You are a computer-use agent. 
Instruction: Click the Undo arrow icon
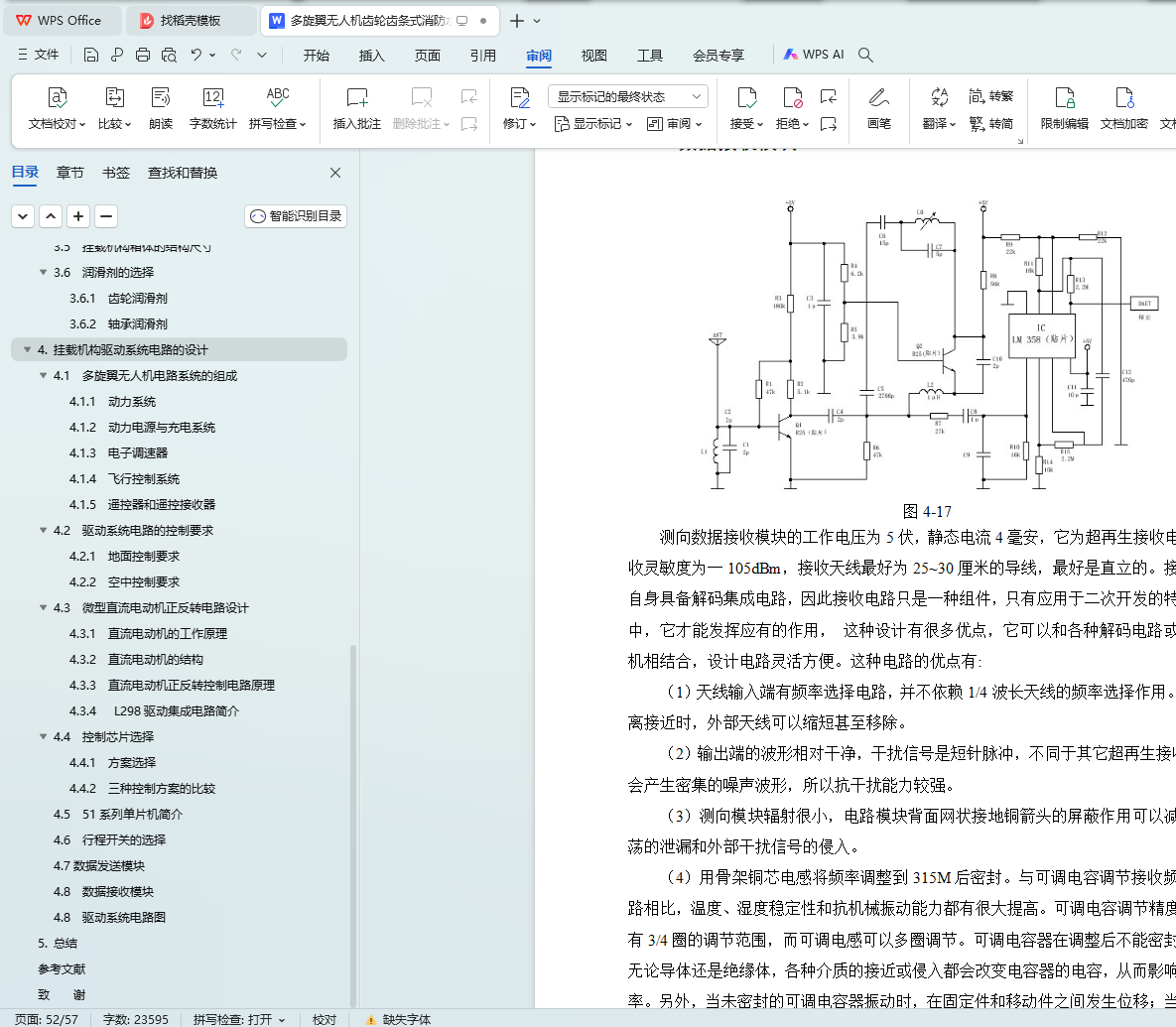coord(196,55)
